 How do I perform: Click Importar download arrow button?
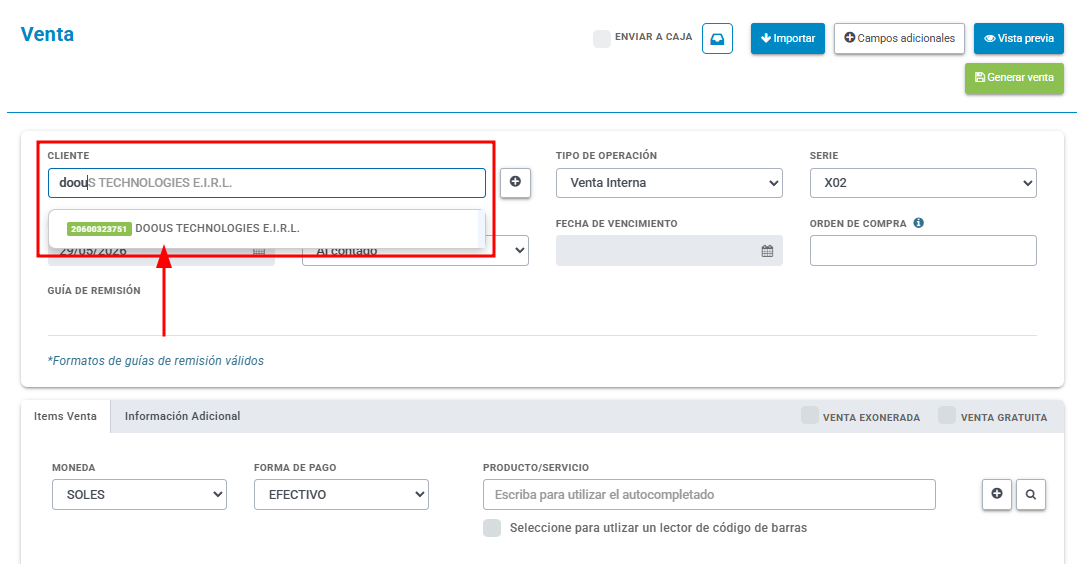[787, 38]
